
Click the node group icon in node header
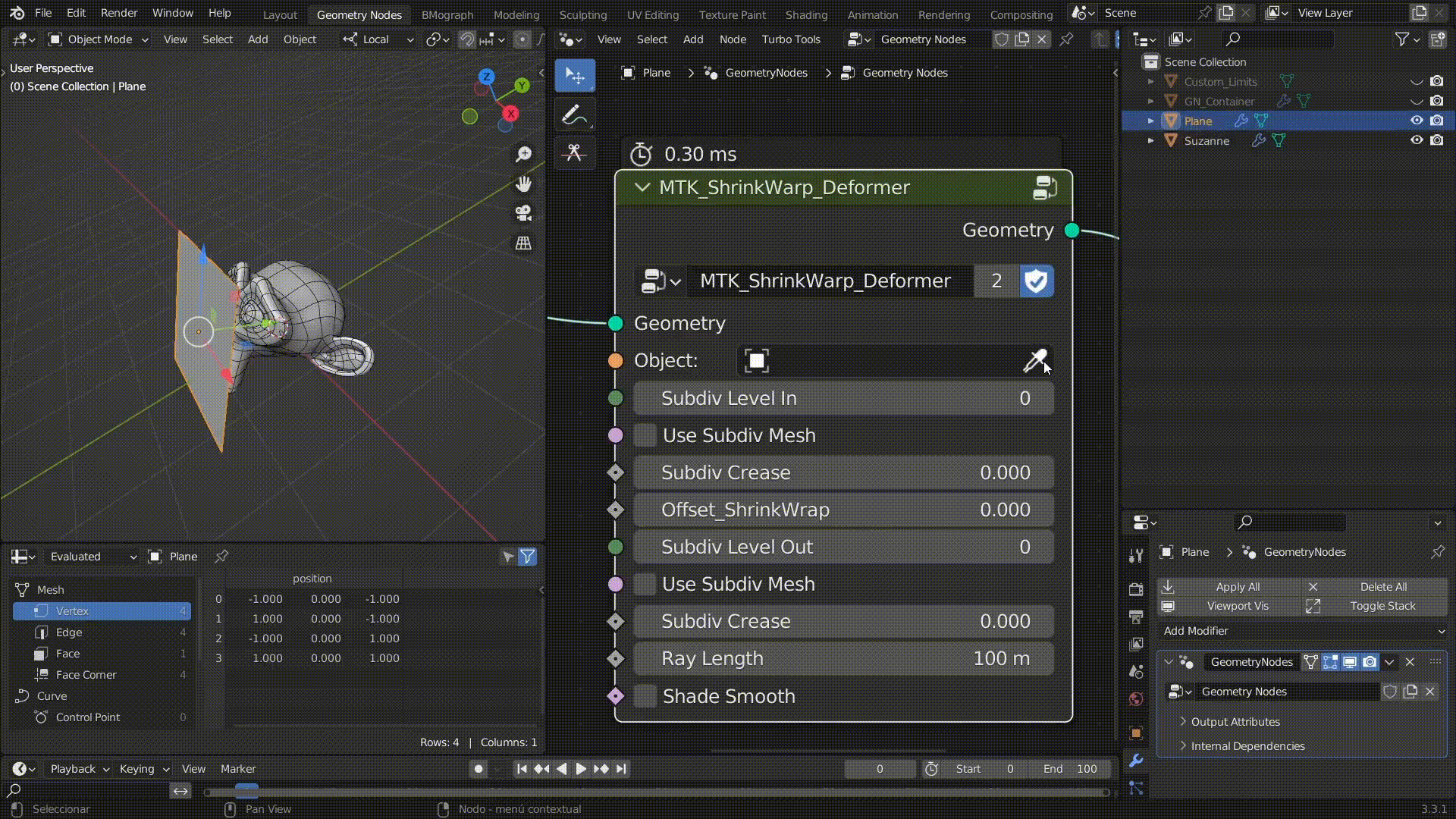point(1045,188)
